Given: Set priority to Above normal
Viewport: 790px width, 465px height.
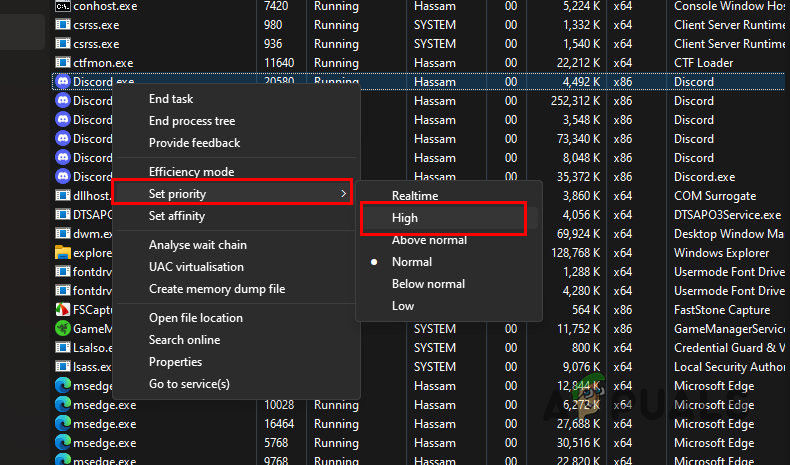Looking at the screenshot, I should click(429, 240).
